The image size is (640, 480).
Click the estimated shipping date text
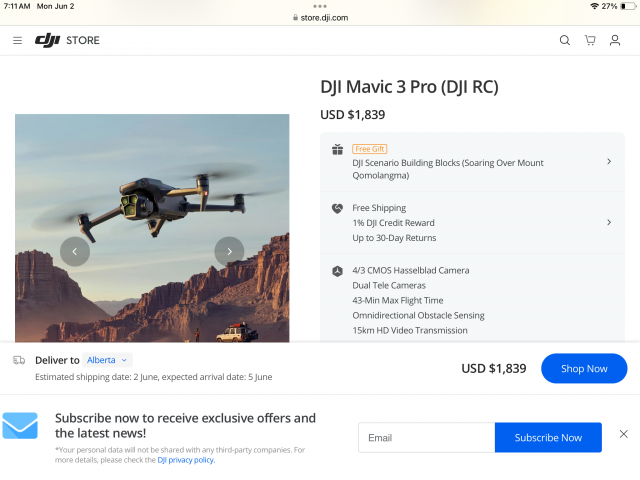153,377
